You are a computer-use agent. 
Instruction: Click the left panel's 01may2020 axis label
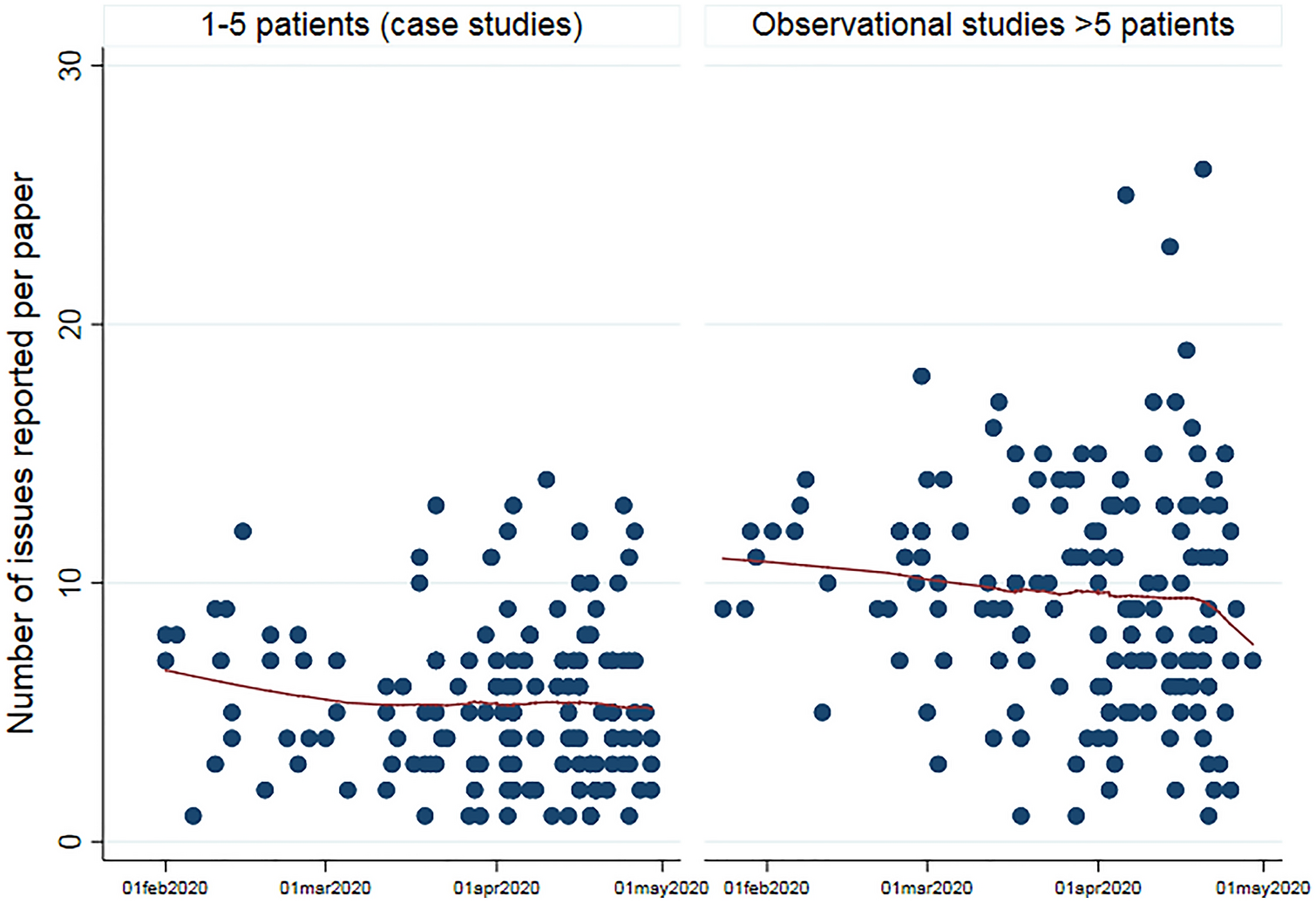click(661, 888)
